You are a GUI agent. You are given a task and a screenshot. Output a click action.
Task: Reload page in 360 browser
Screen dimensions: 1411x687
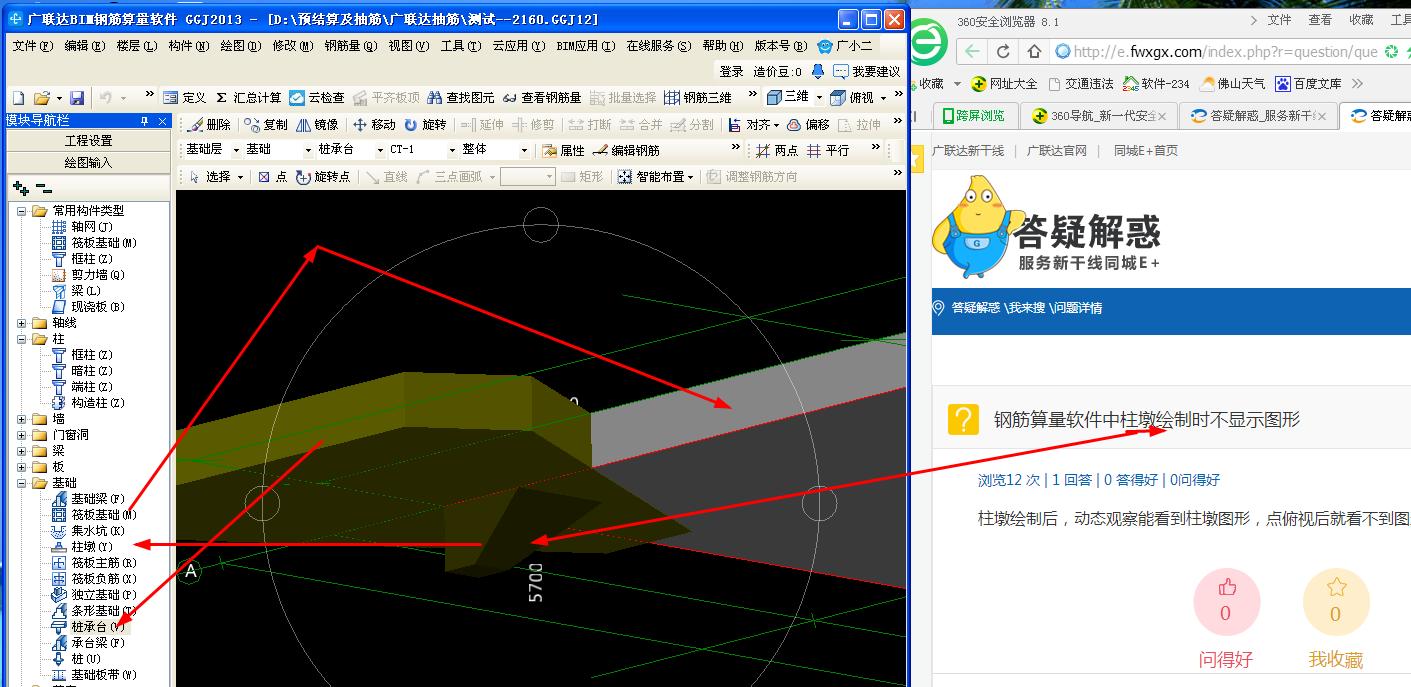1003,52
